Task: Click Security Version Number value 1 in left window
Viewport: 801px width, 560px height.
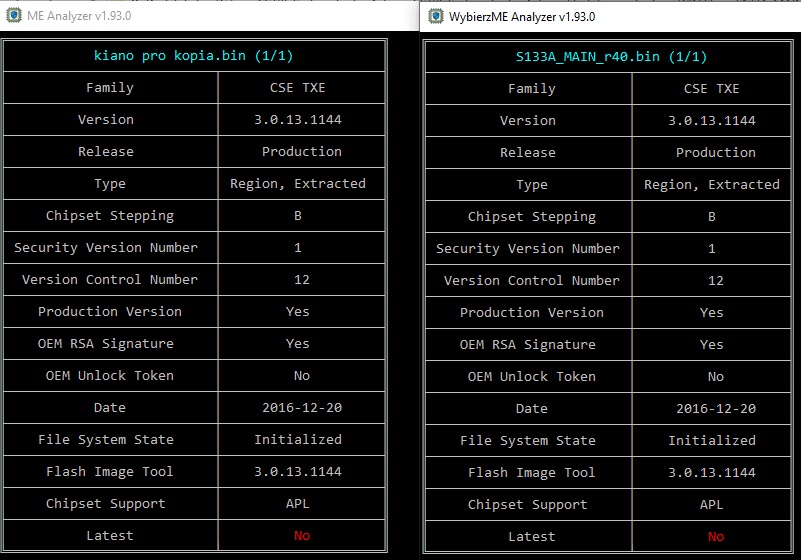Action: (298, 248)
